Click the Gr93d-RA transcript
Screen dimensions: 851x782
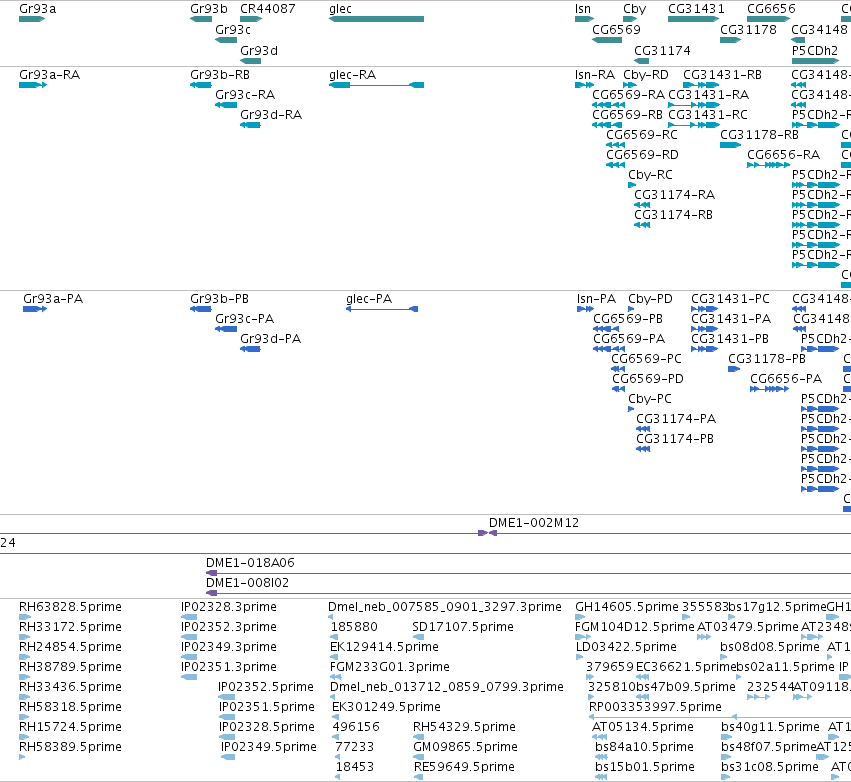point(250,125)
